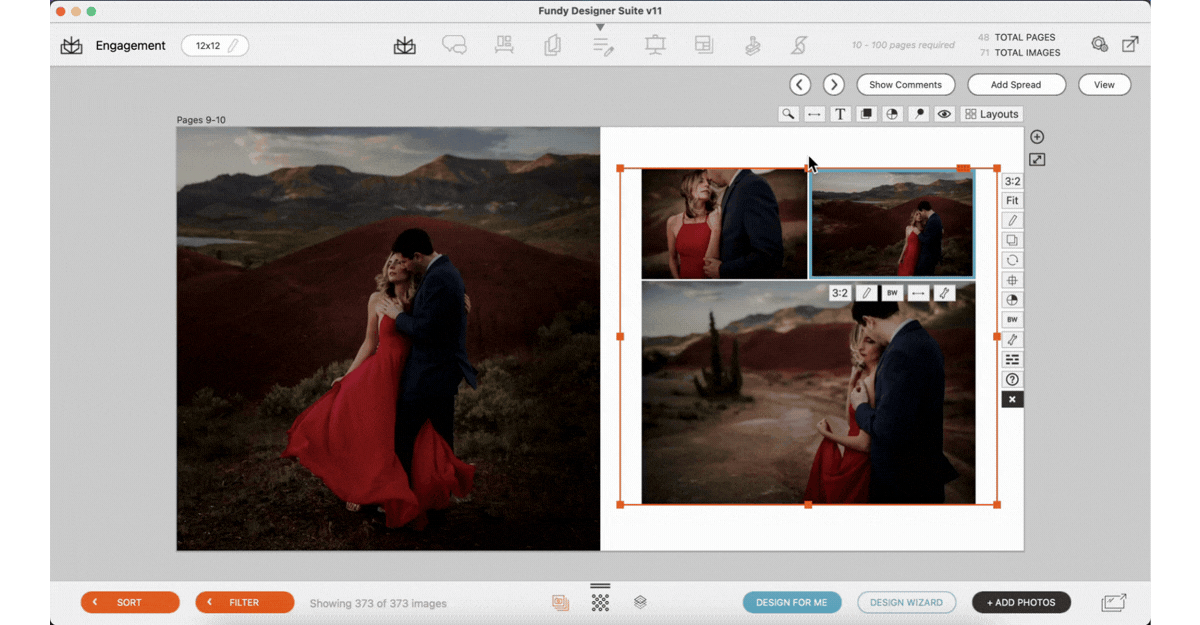Click the pencil icon in floating image toolbar
Viewport: 1200px width, 625px height.
[x=866, y=293]
